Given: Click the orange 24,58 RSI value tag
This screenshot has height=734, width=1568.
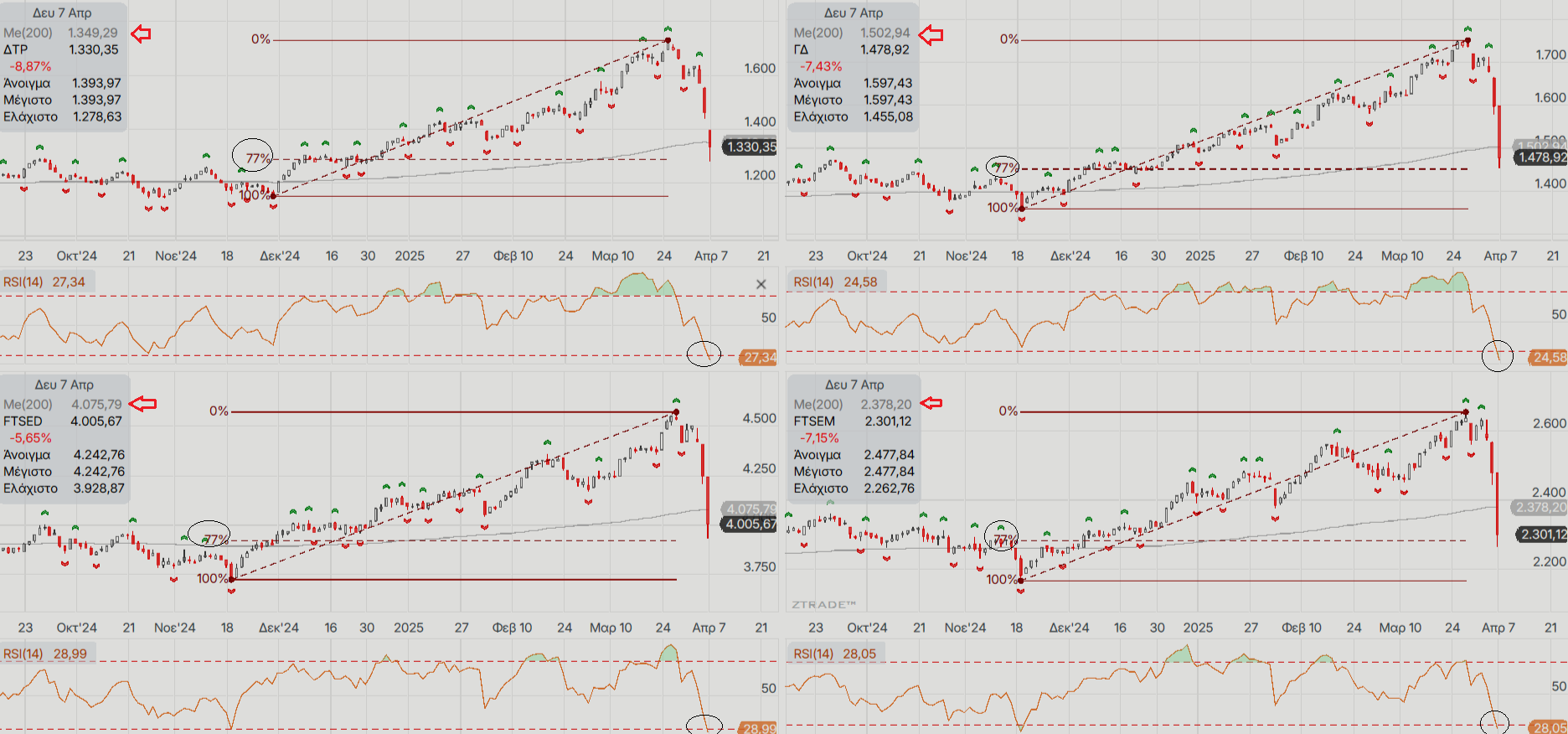Looking at the screenshot, I should (1549, 357).
